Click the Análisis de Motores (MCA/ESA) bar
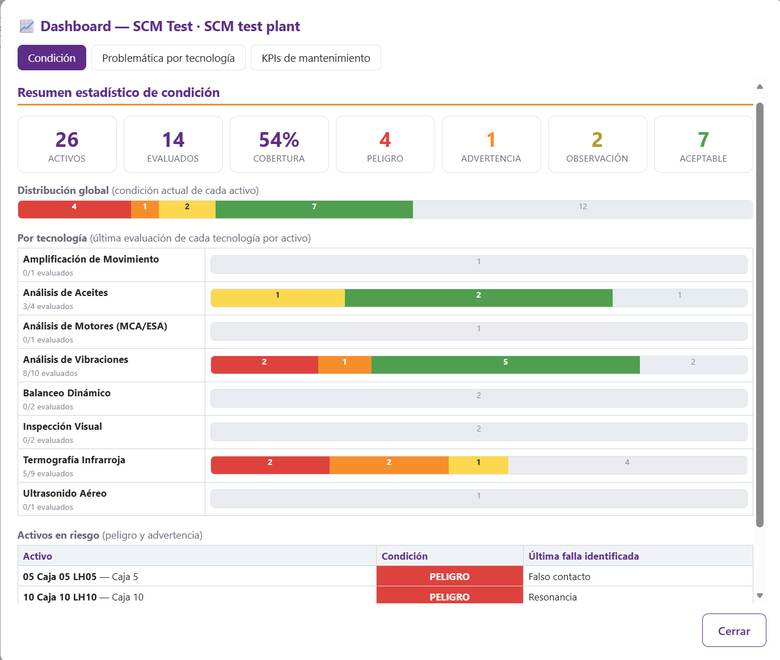The height and width of the screenshot is (660, 780). (x=479, y=331)
